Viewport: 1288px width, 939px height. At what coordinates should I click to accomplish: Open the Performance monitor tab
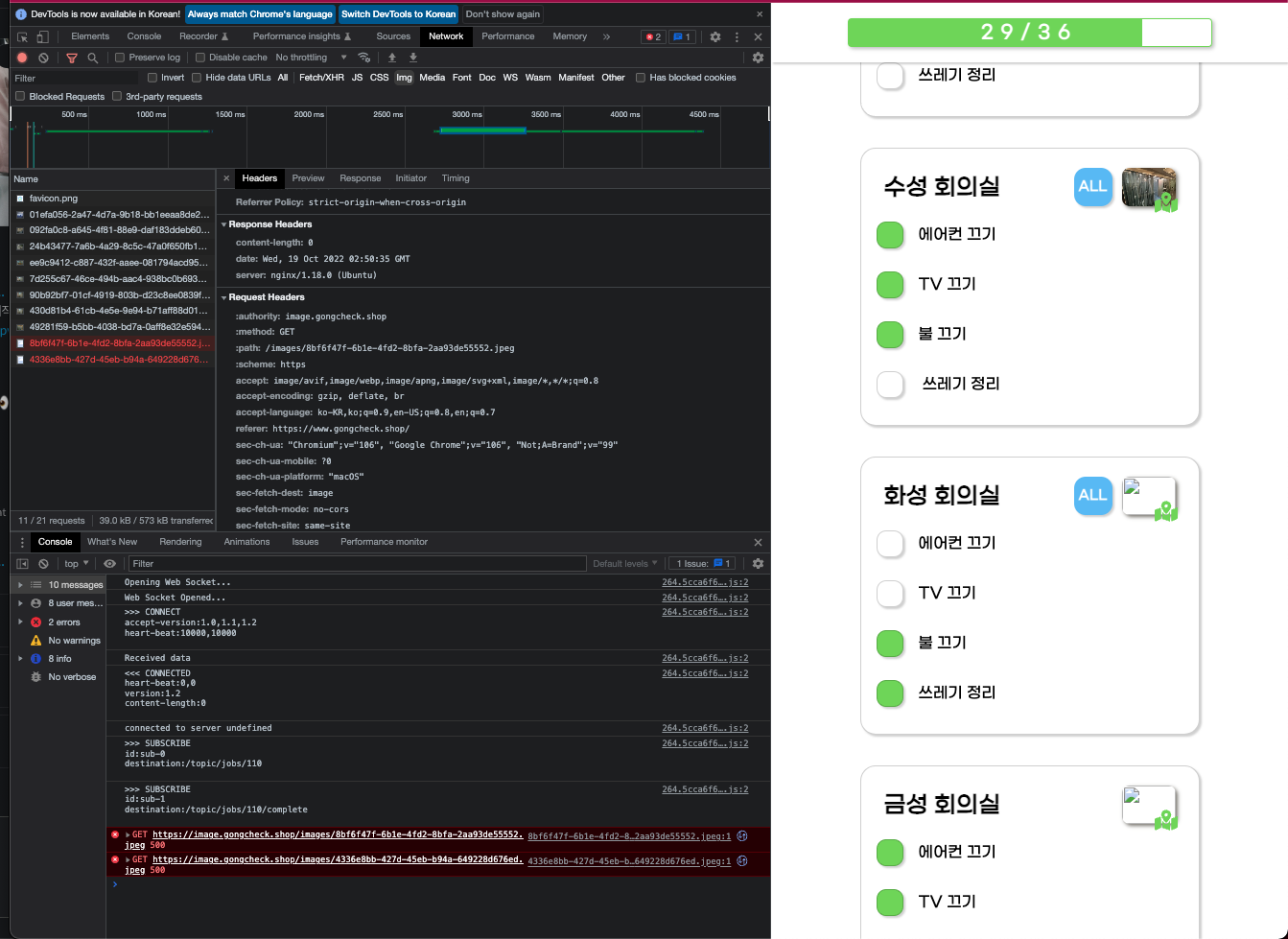point(384,541)
